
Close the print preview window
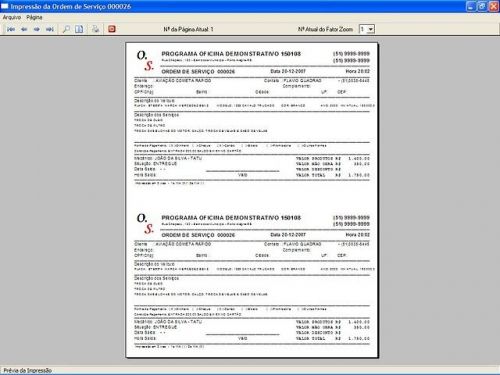[x=494, y=6]
